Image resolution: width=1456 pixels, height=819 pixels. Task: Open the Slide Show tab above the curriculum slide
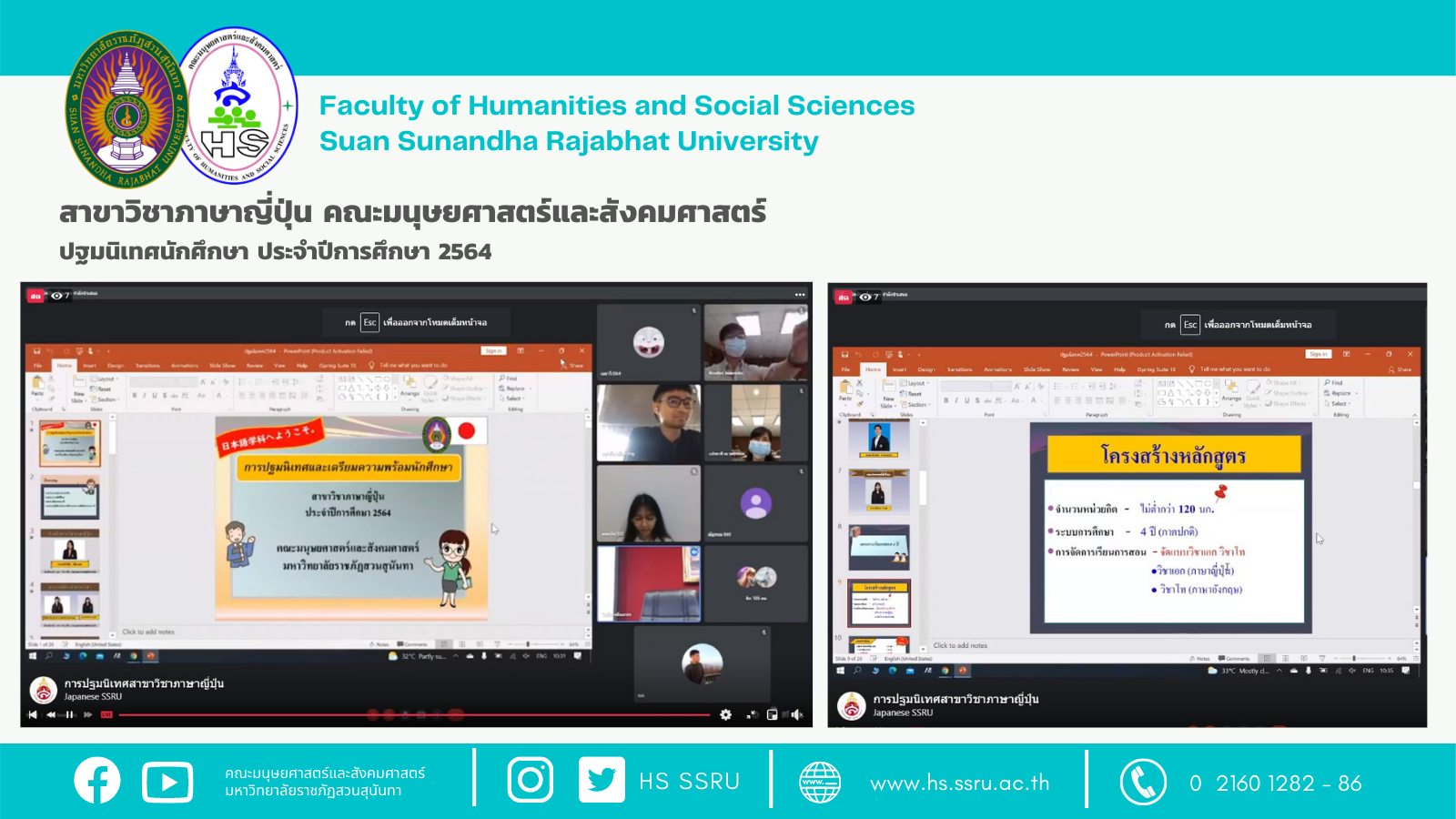point(1036,369)
